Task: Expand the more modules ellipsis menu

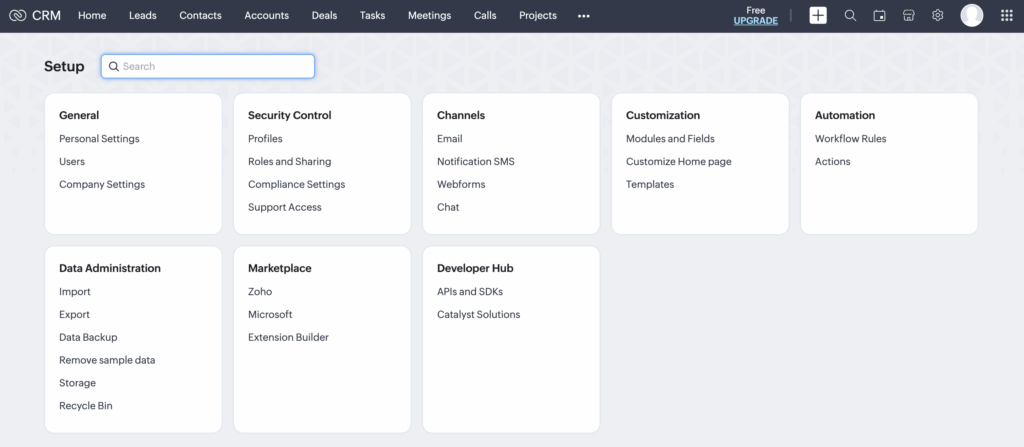Action: tap(584, 16)
